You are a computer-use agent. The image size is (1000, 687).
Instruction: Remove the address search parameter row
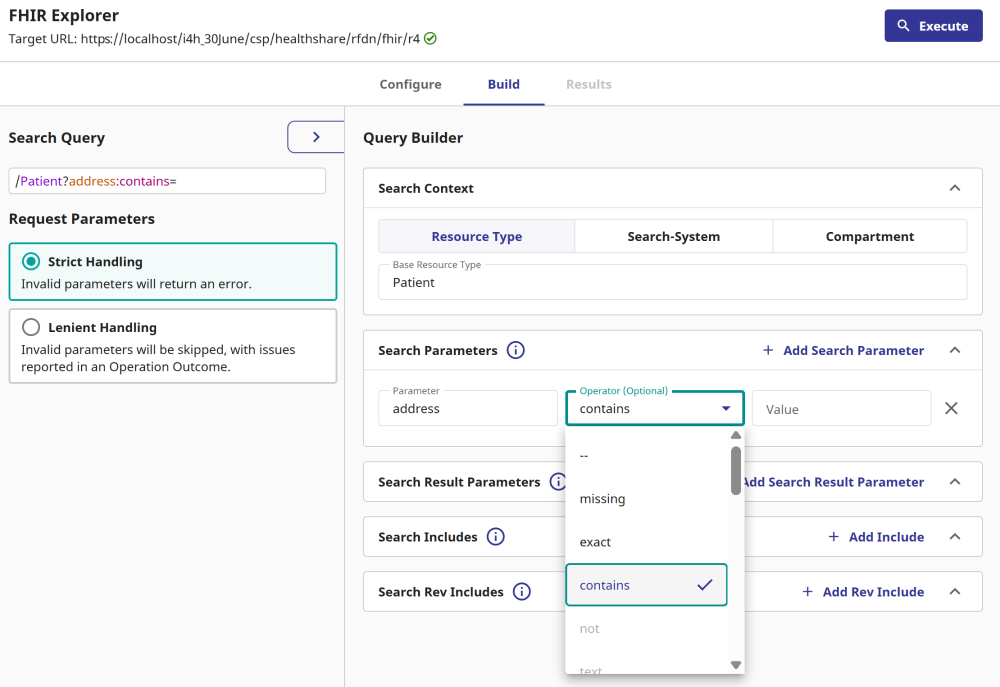(x=951, y=408)
